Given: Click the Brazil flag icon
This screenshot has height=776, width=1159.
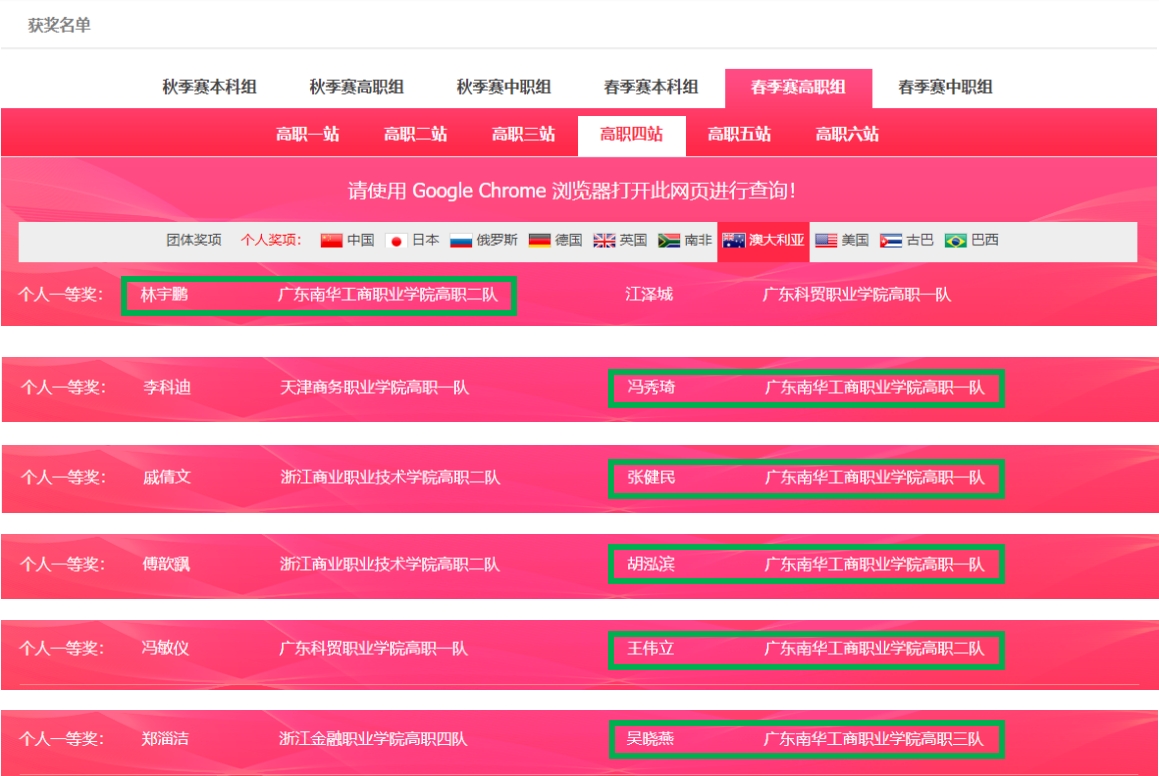Looking at the screenshot, I should (x=955, y=241).
